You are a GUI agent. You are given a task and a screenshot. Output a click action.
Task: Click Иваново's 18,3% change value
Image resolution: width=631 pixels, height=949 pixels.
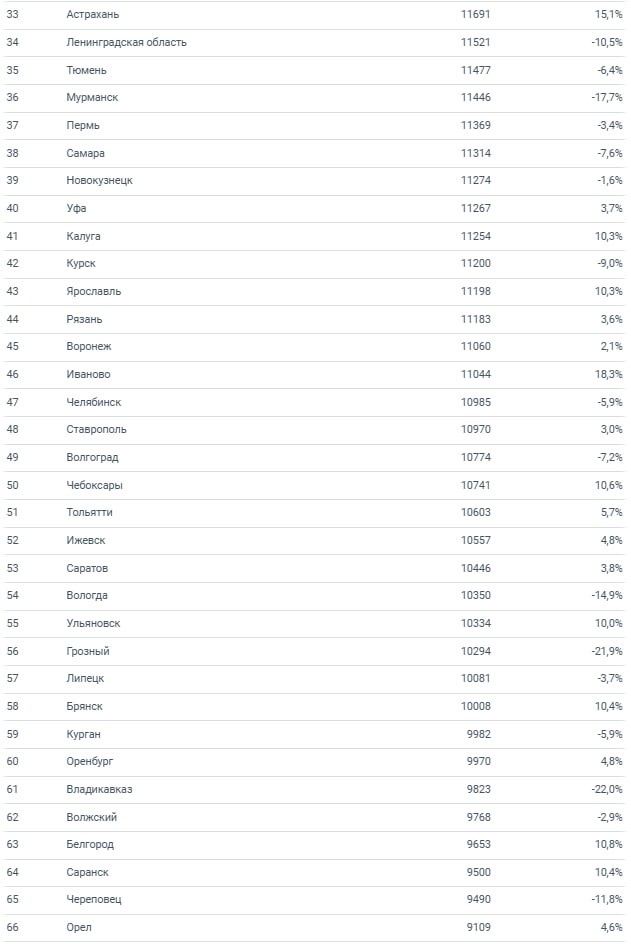[x=607, y=375]
